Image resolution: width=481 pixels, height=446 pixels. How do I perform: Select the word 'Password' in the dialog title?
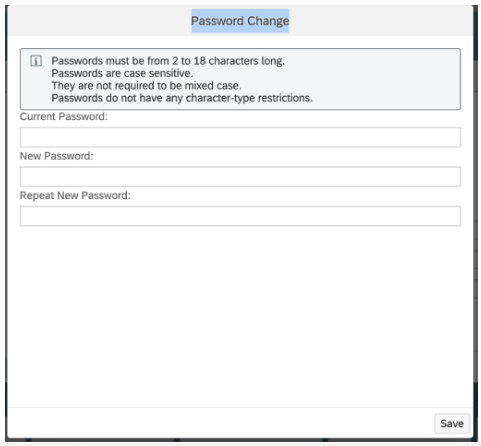pyautogui.click(x=217, y=21)
